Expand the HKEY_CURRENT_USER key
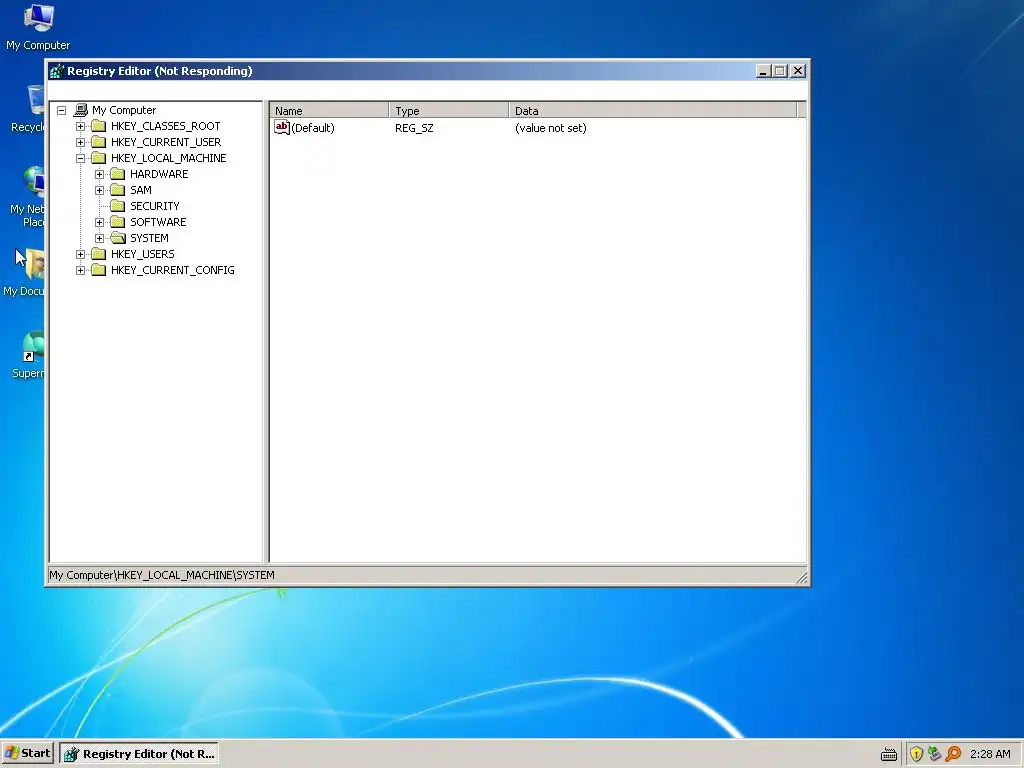1024x768 pixels. click(80, 142)
